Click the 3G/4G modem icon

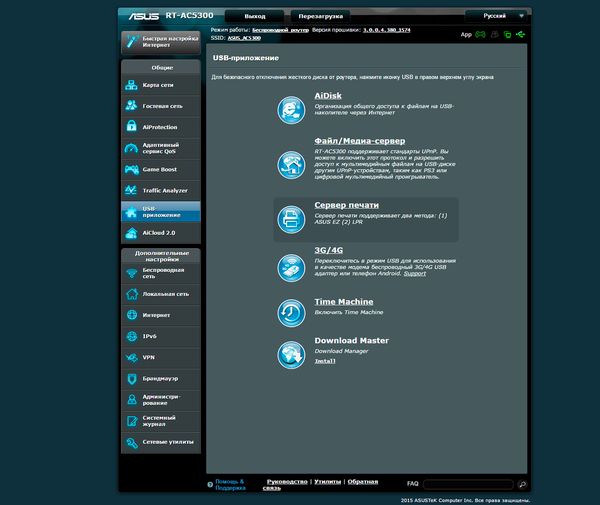[291, 268]
